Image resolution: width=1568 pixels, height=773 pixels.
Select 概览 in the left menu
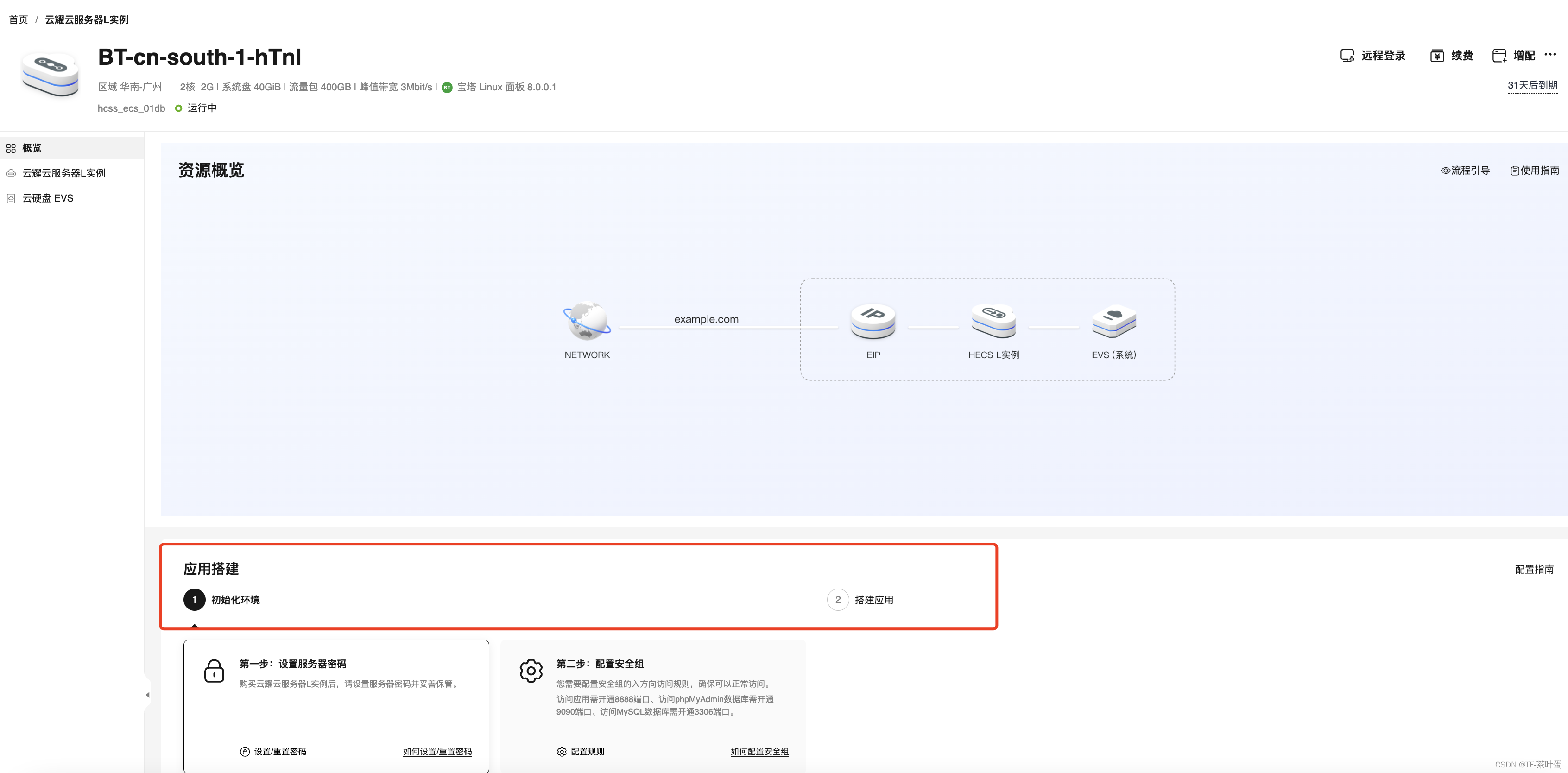72,148
